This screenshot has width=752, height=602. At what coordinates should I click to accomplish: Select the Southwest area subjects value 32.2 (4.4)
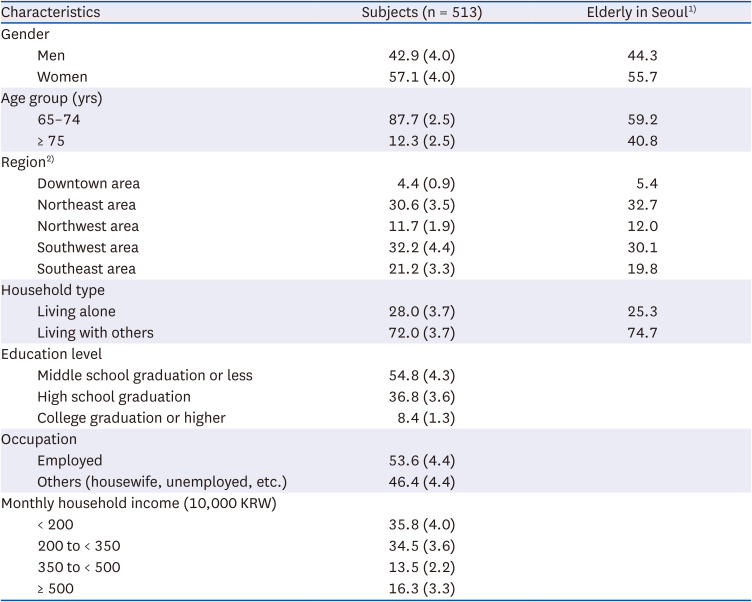[x=422, y=247]
